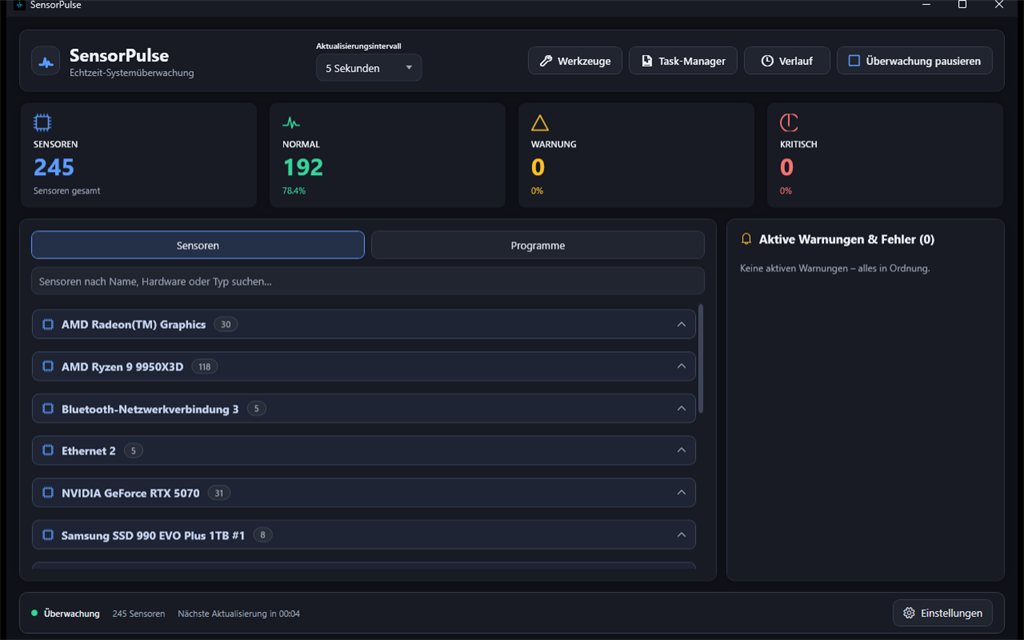Click the AMD Radeon(TM) Graphics hardware icon

[48, 325]
